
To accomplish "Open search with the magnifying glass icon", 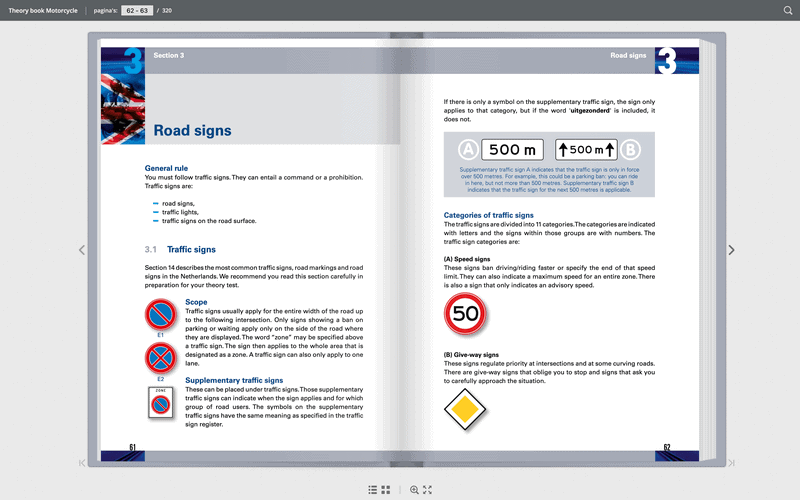I will [x=788, y=10].
